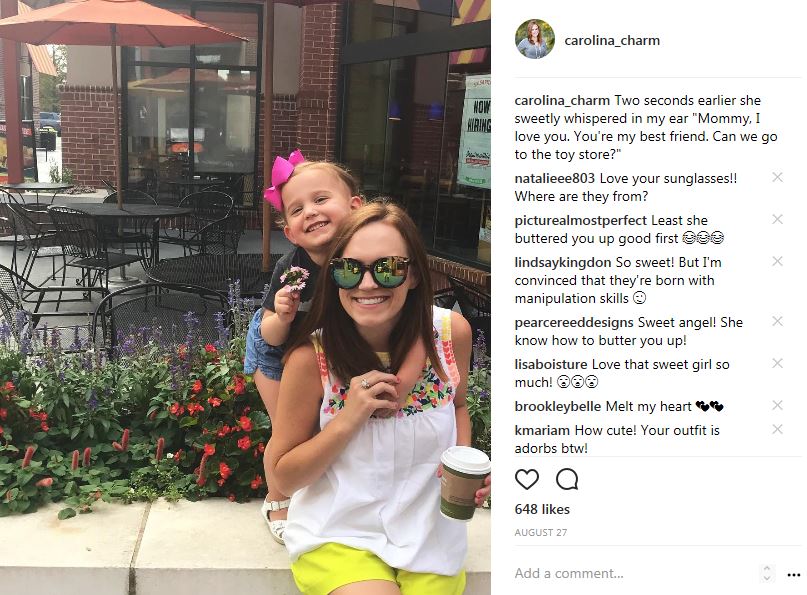The height and width of the screenshot is (595, 807).
Task: Visit natalieee803's profile from the comment
Action: [554, 179]
